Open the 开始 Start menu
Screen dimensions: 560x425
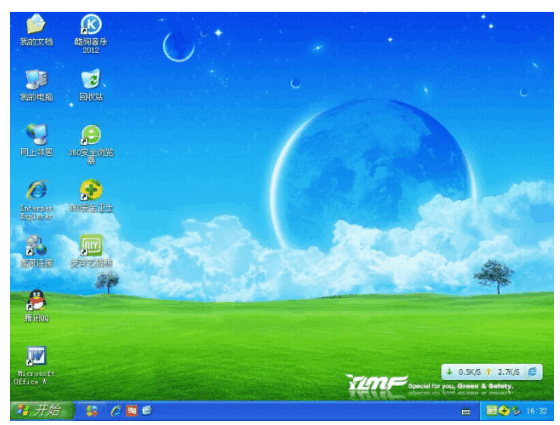click(x=42, y=410)
